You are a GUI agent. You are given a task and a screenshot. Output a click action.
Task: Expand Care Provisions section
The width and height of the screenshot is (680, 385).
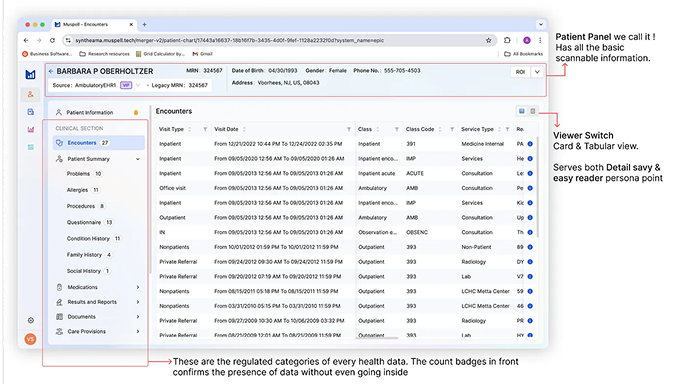coord(138,332)
